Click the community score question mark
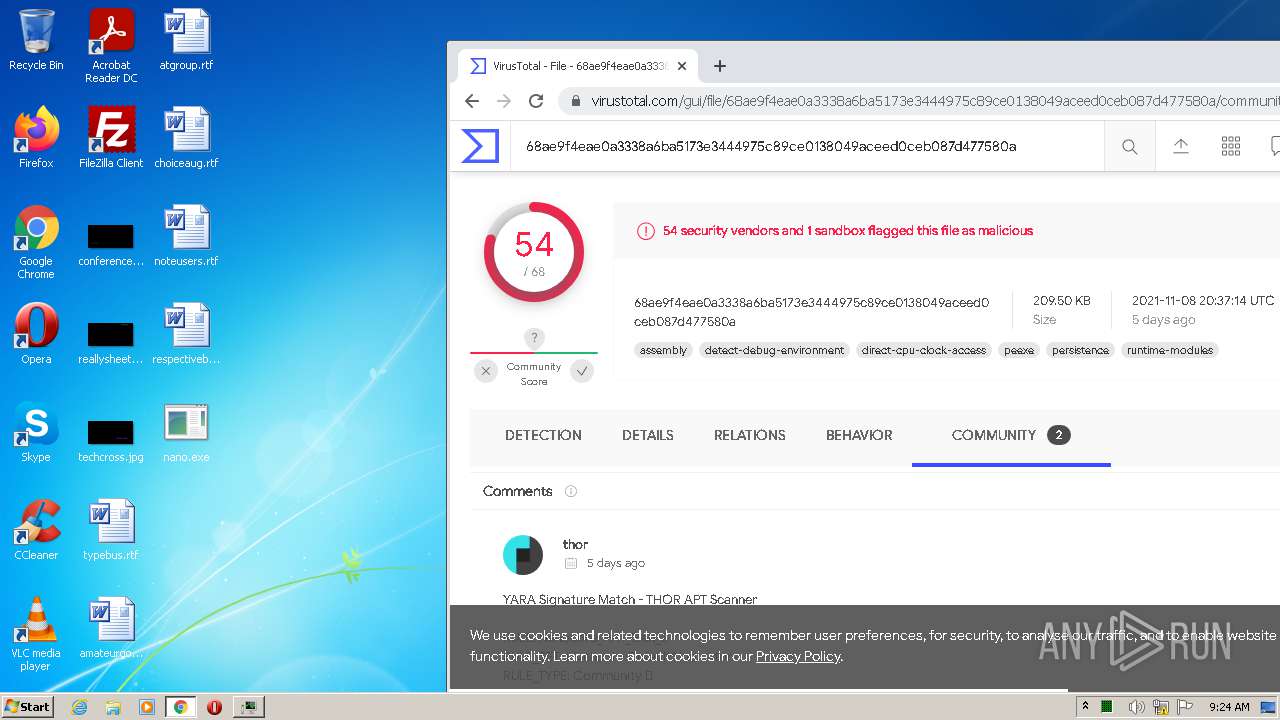The height and width of the screenshot is (720, 1280). [x=534, y=338]
